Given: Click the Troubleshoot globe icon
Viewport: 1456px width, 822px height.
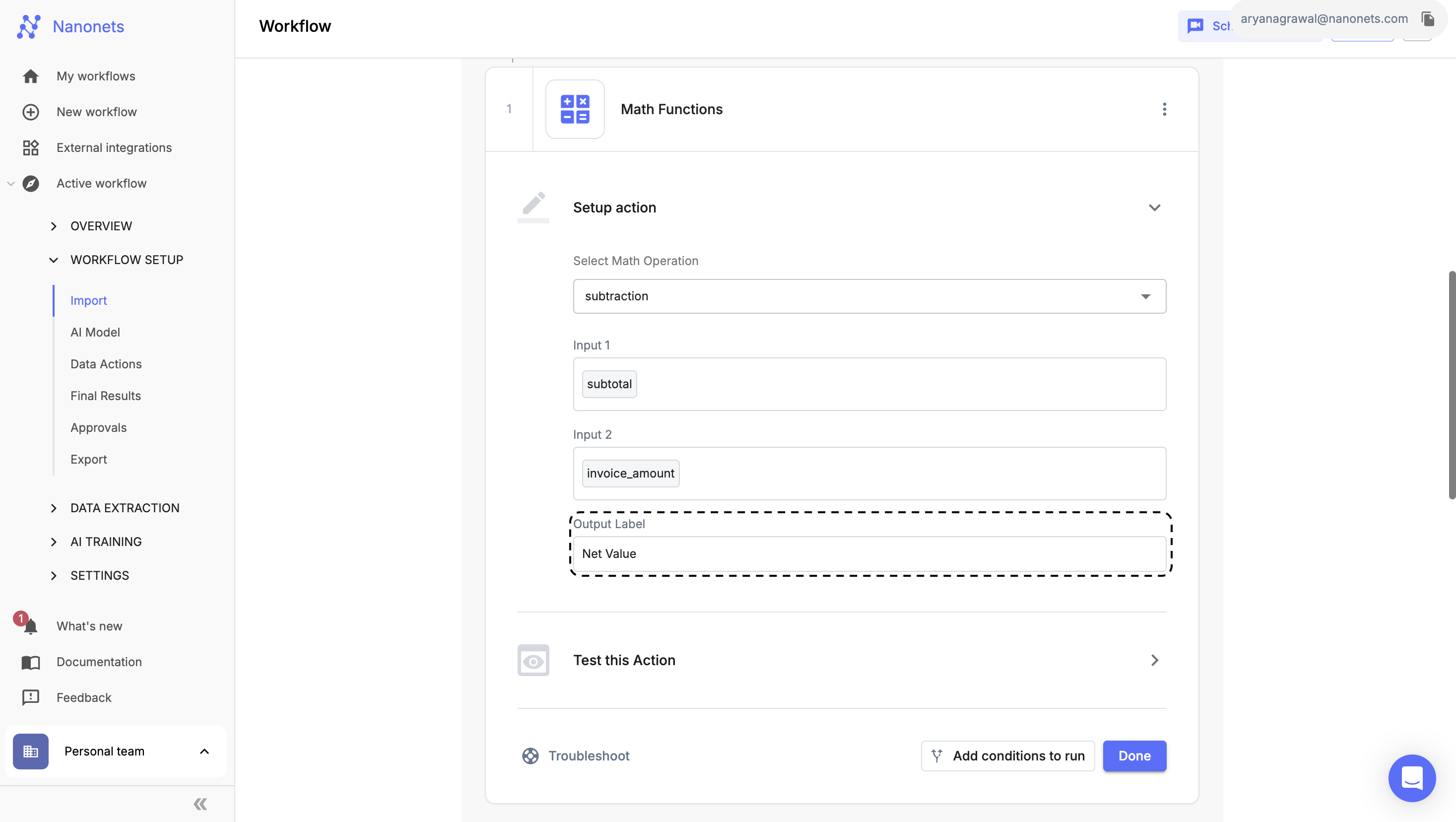Looking at the screenshot, I should (x=531, y=756).
